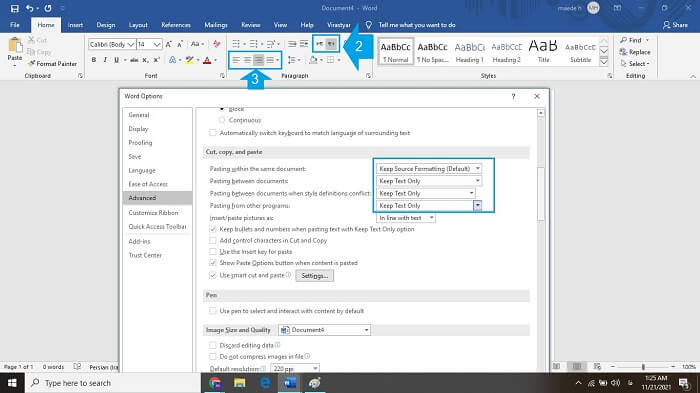Open Insert/paste pictures as dropdown
The image size is (700, 393).
pyautogui.click(x=406, y=217)
